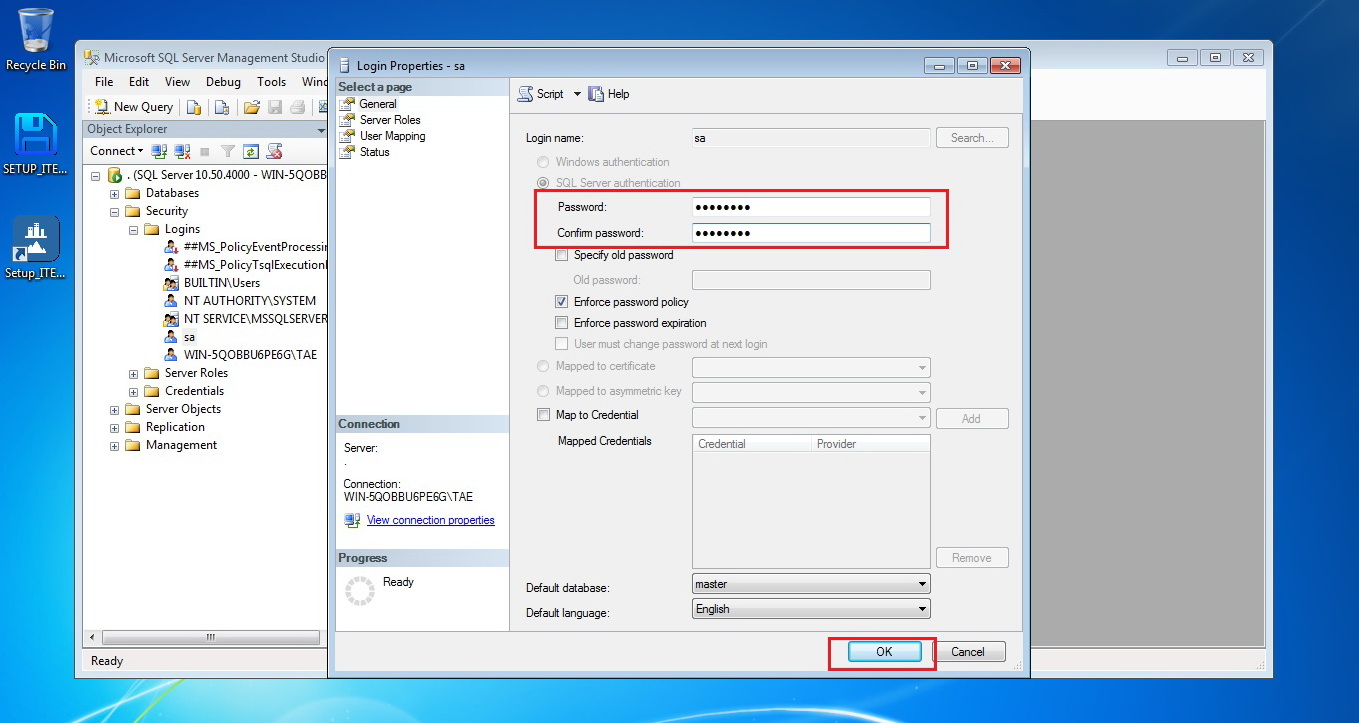Screen dimensions: 1359x723
Task: Select SQL Server authentication radio button
Action: pos(543,183)
